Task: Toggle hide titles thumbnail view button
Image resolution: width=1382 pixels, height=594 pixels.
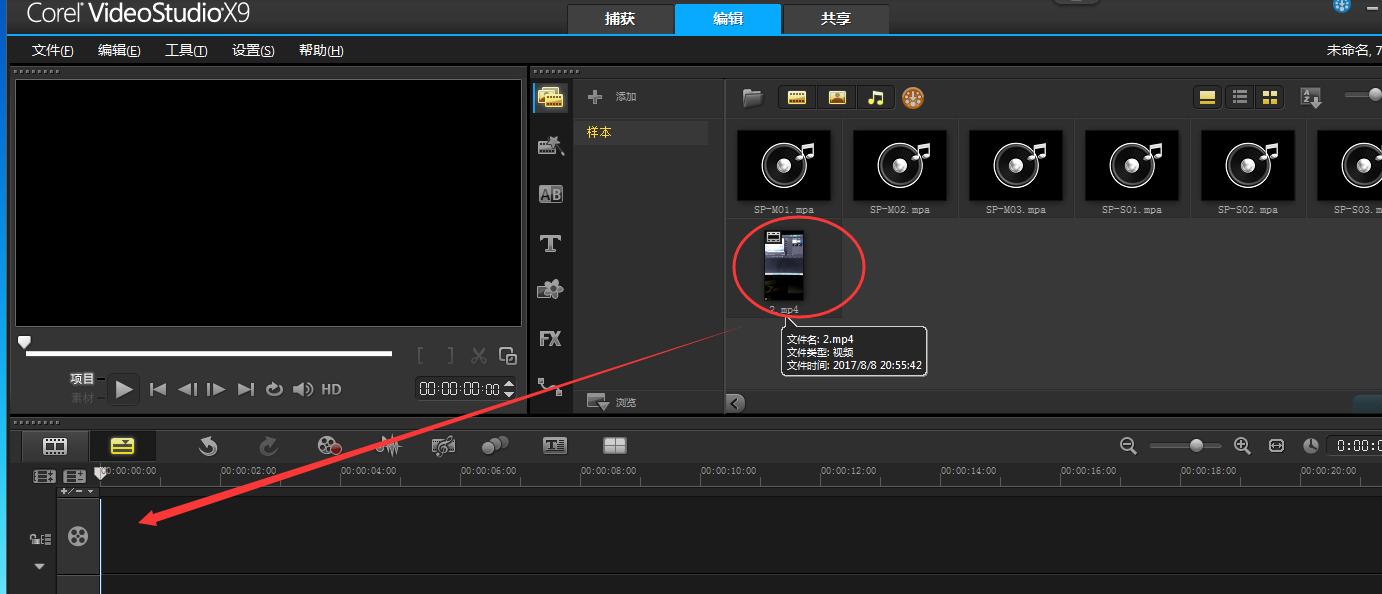Action: (x=1207, y=97)
